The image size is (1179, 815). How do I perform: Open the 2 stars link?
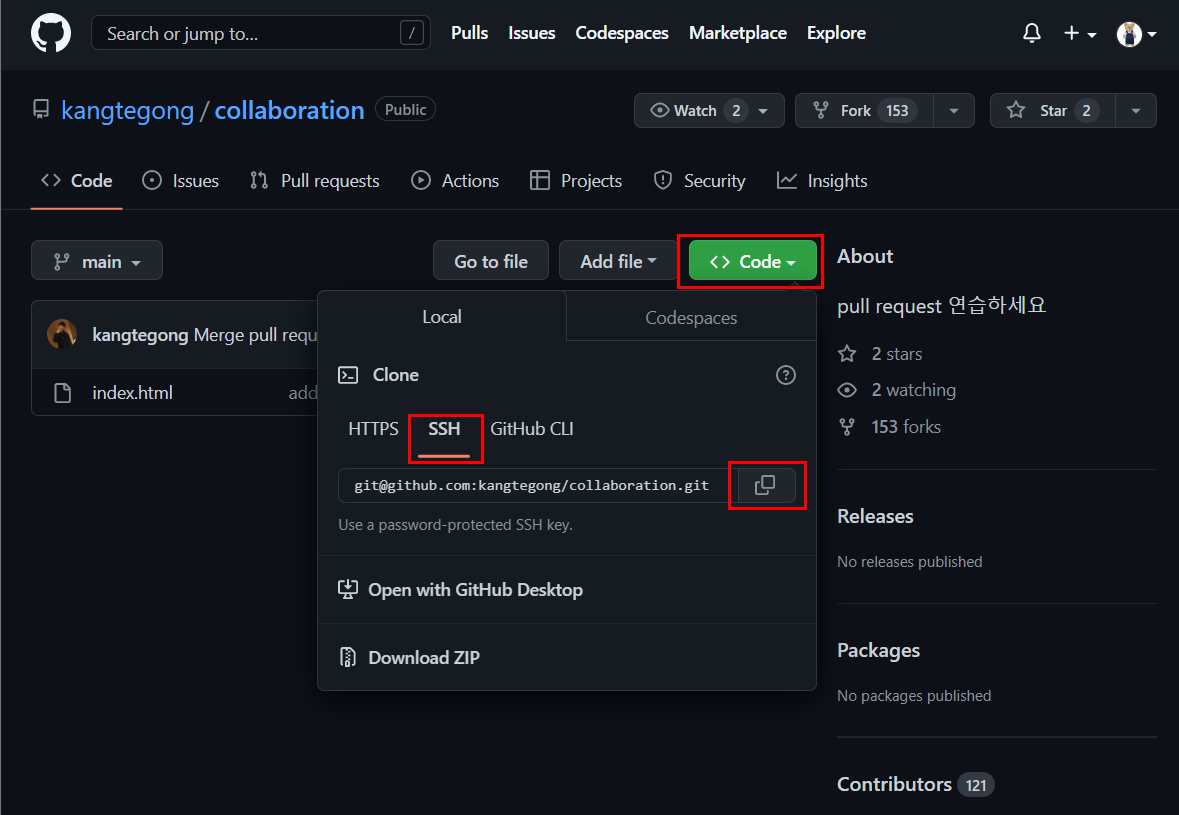click(880, 354)
